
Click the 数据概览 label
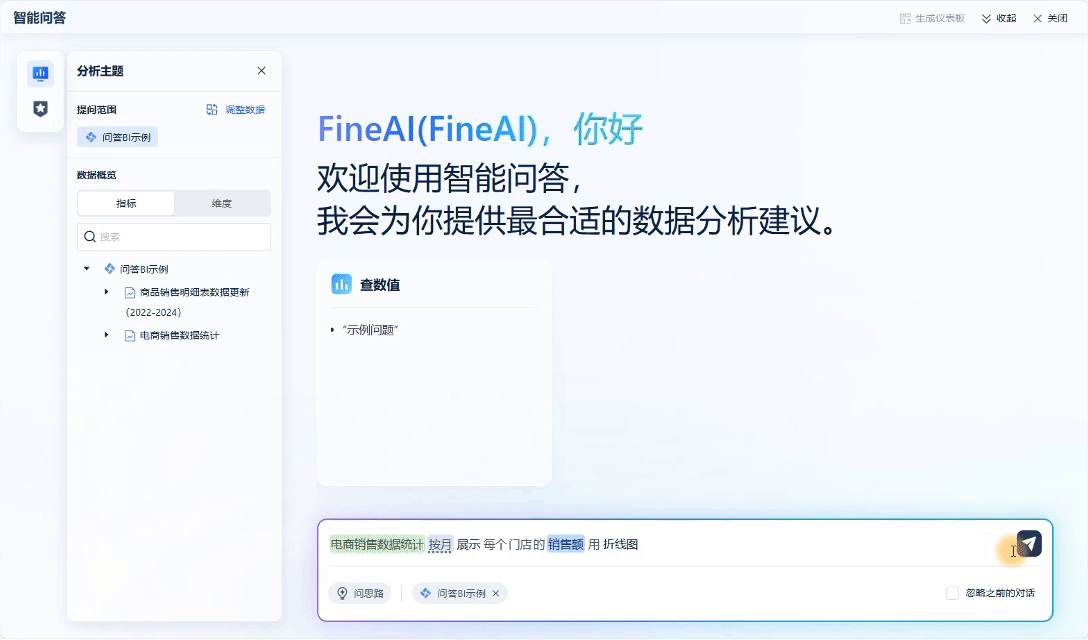[96, 175]
